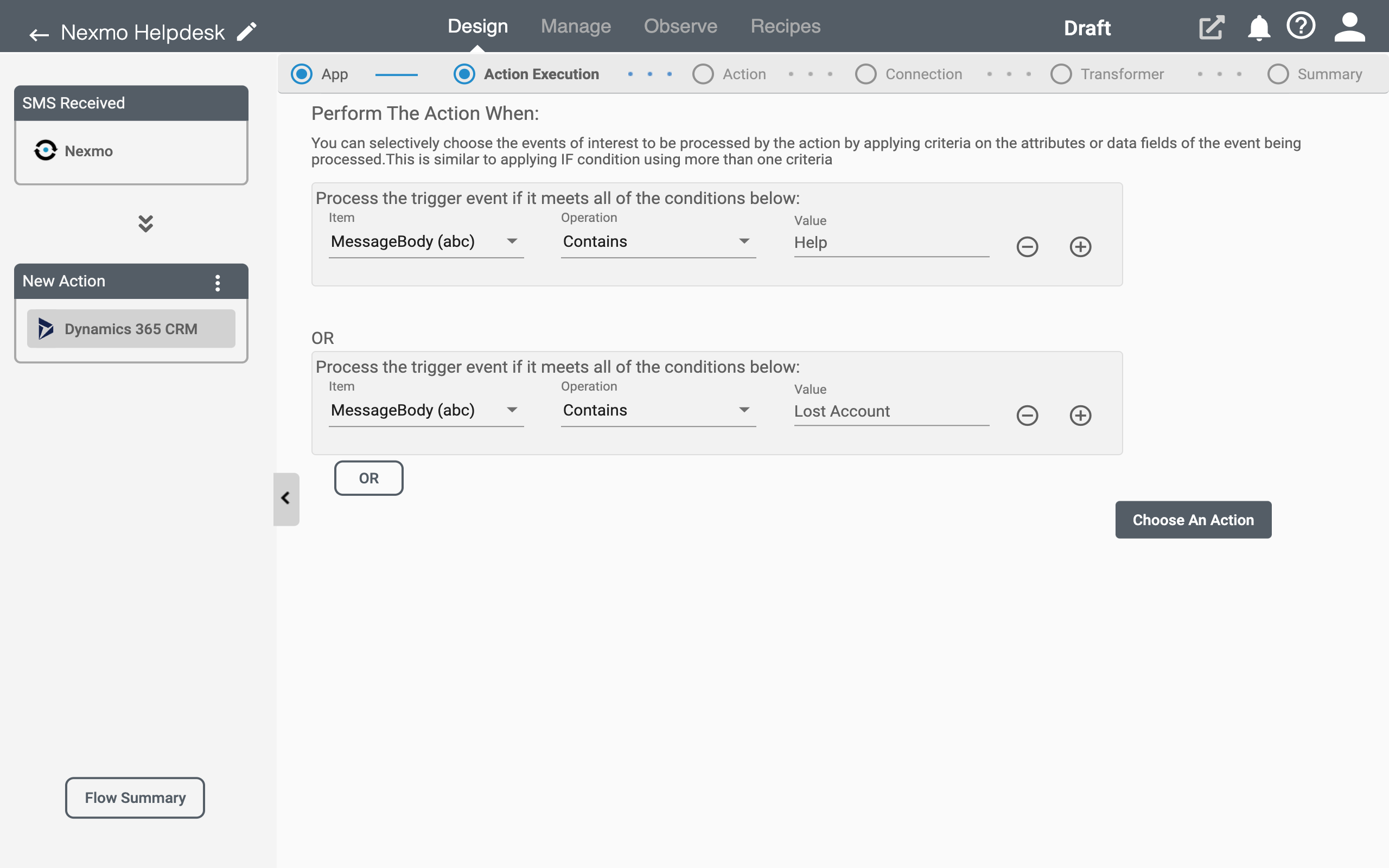
Task: Remove the Help condition with minus icon
Action: (1028, 247)
